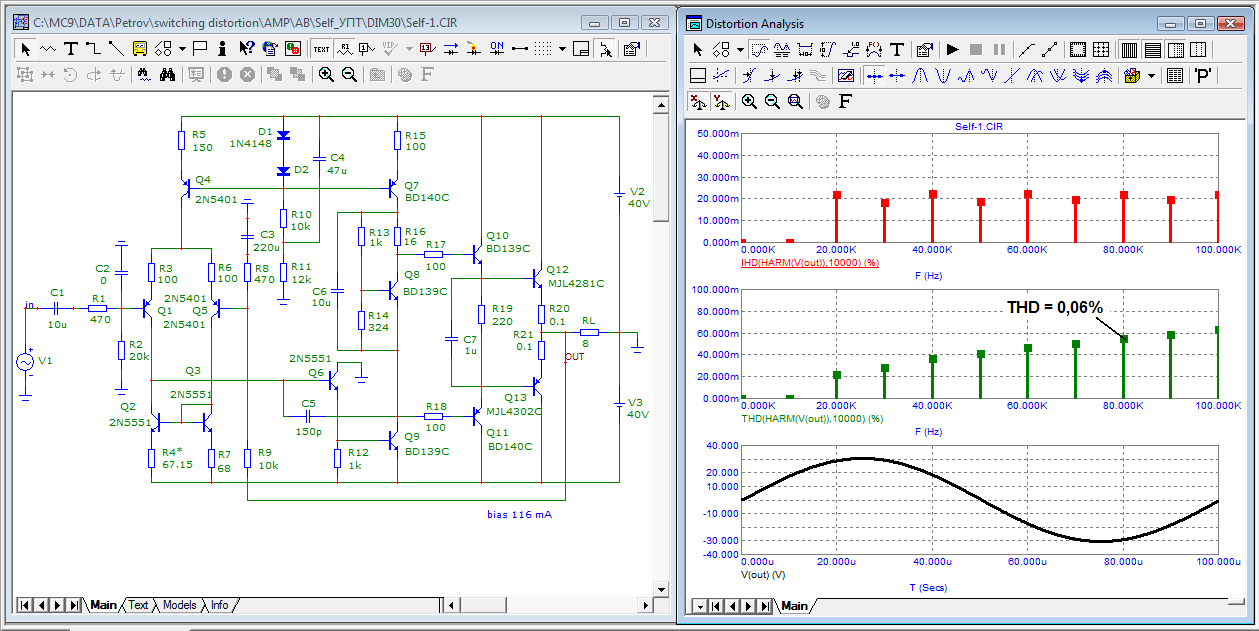Select the arrow Select Mode tool in schematic toolbar
The width and height of the screenshot is (1259, 631).
point(25,48)
